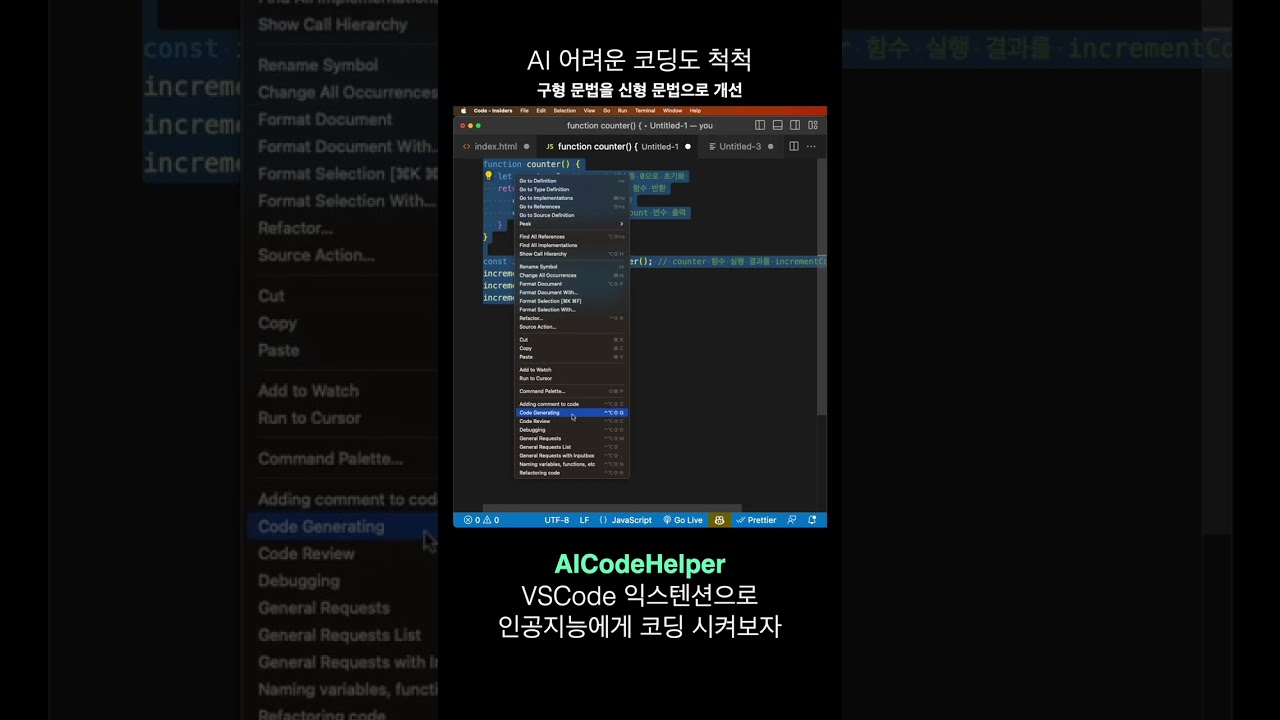
Task: Open the Run menu
Action: pos(622,111)
